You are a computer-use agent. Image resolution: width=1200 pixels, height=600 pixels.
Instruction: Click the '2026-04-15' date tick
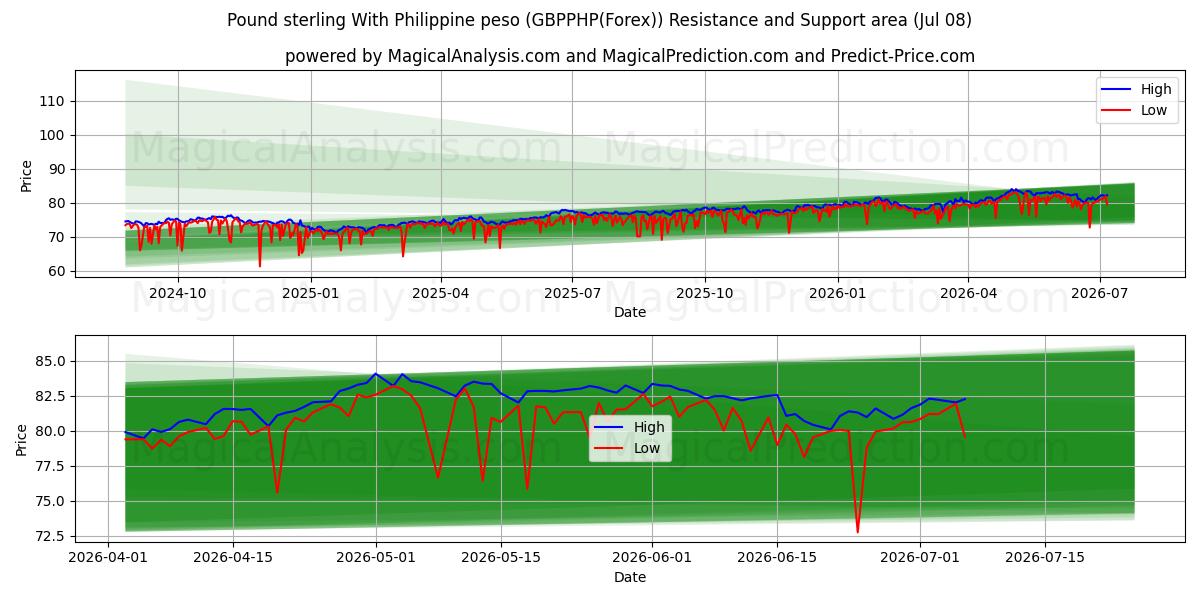point(233,558)
